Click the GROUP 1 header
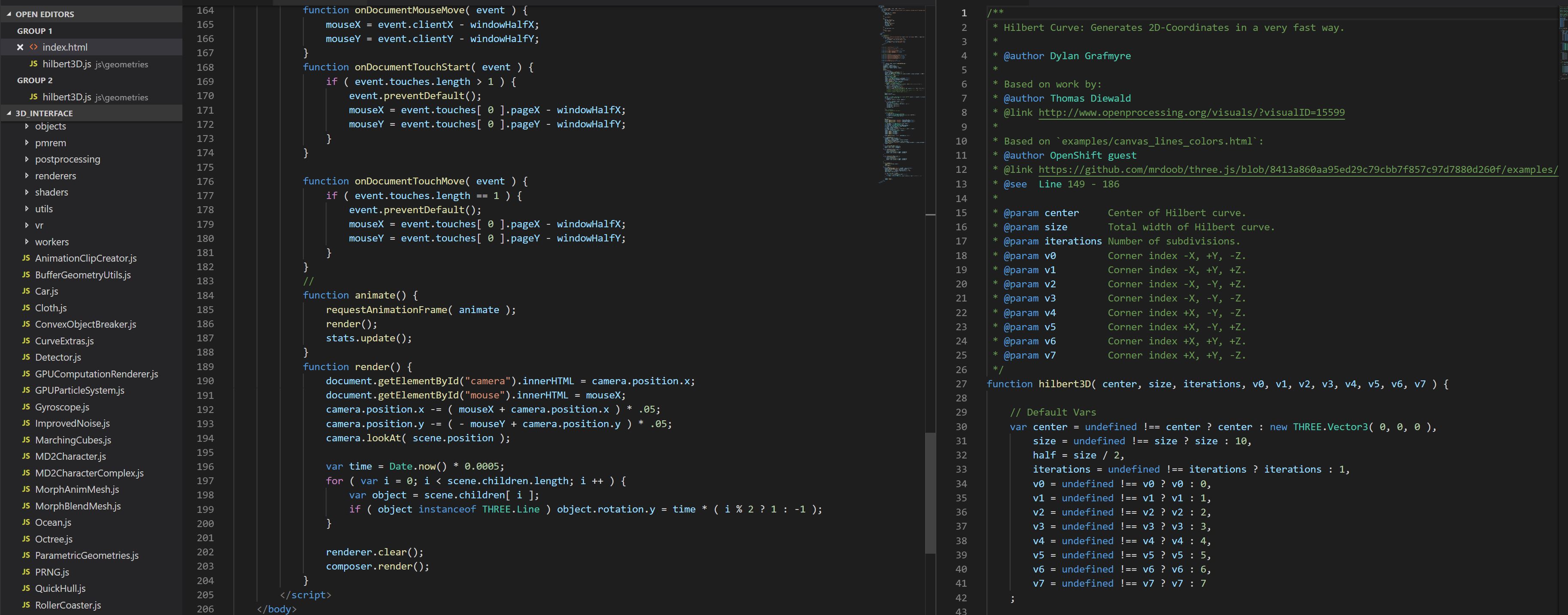Screen dimensions: 1568x615 (35, 31)
